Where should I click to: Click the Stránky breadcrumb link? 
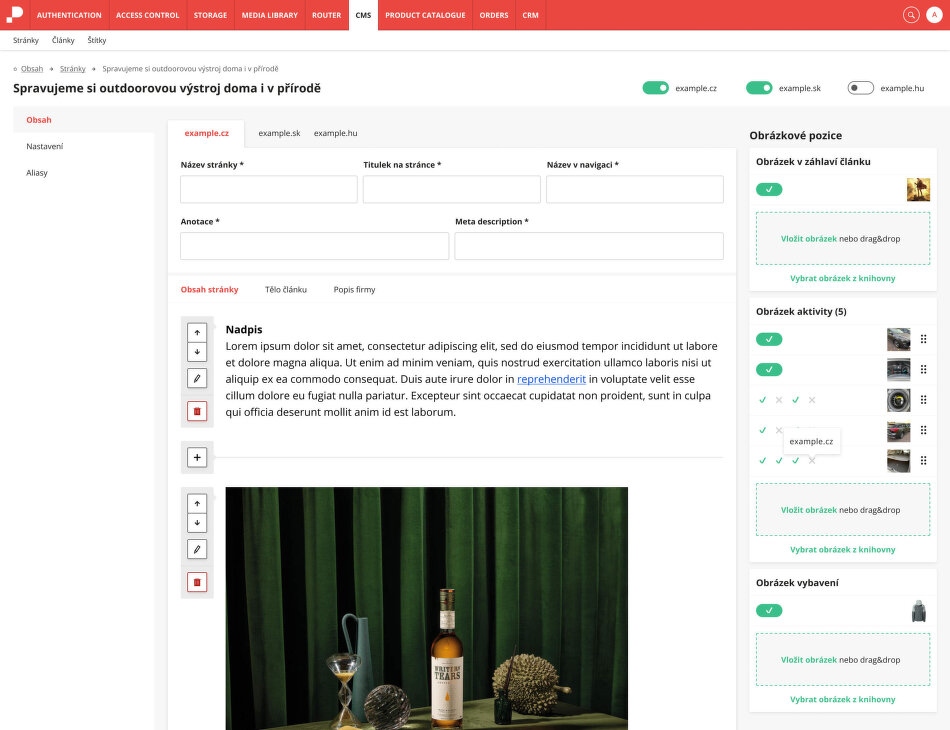click(73, 69)
